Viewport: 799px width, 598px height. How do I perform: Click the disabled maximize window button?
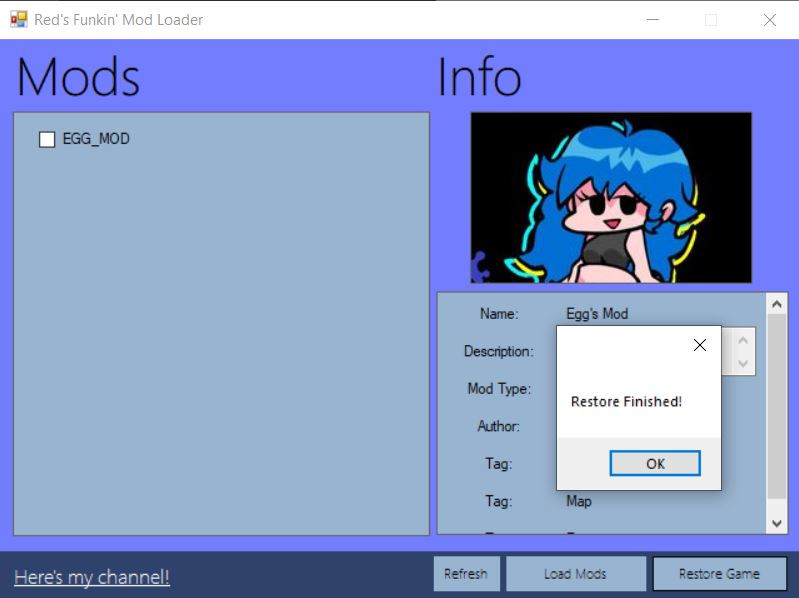(711, 19)
